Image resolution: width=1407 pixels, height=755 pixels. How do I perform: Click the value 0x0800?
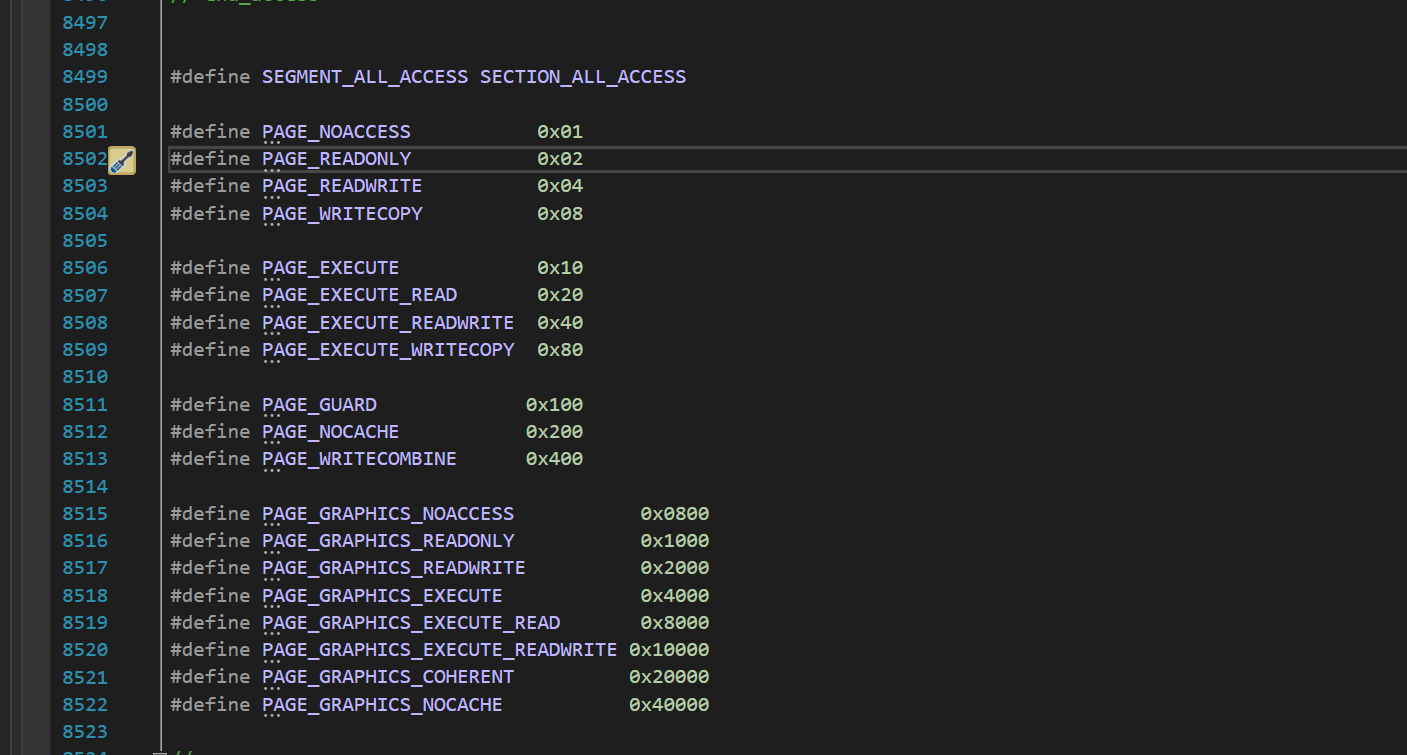coord(675,514)
